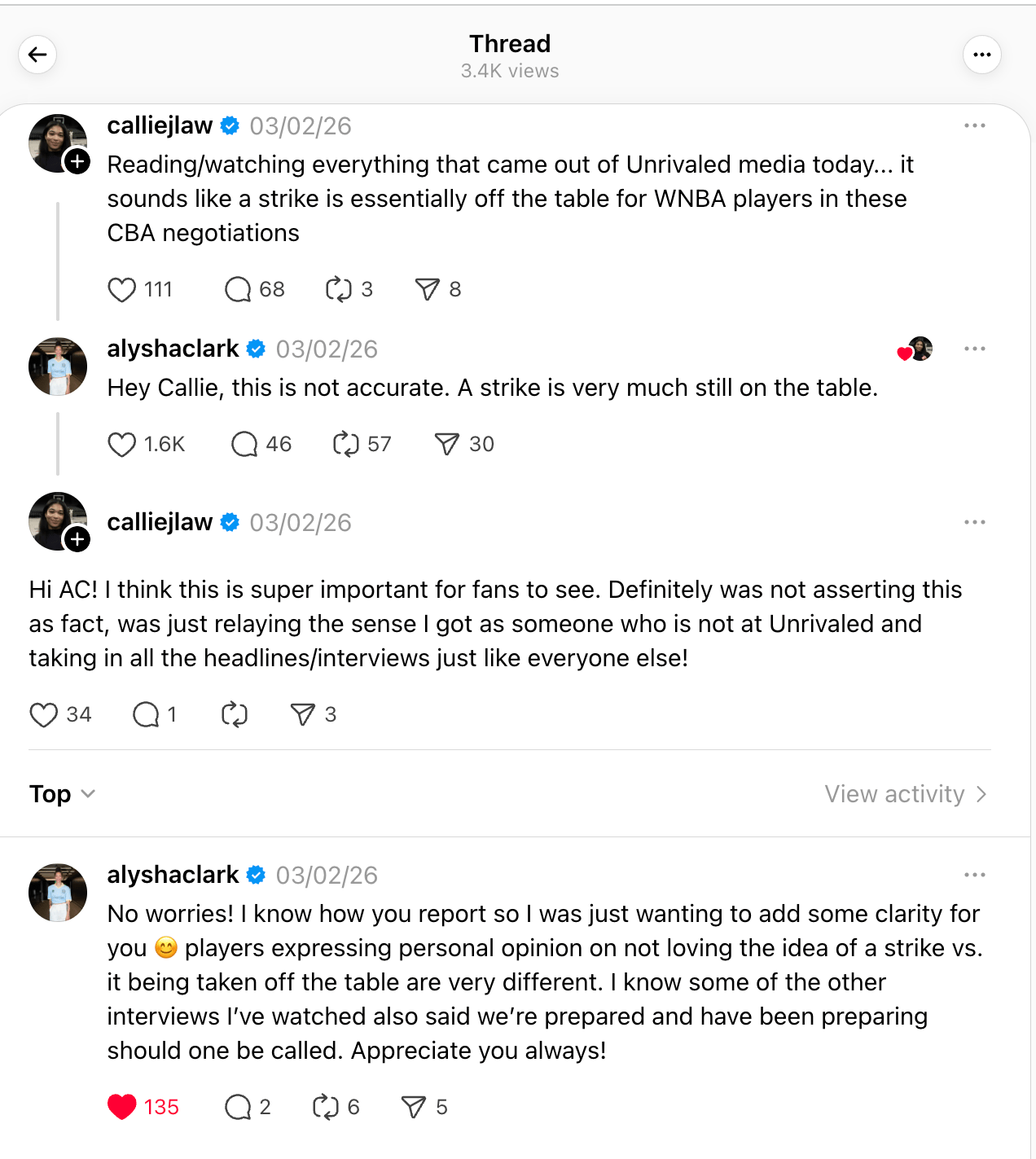Like calliejlaw's first post with 111 likes

click(x=122, y=290)
